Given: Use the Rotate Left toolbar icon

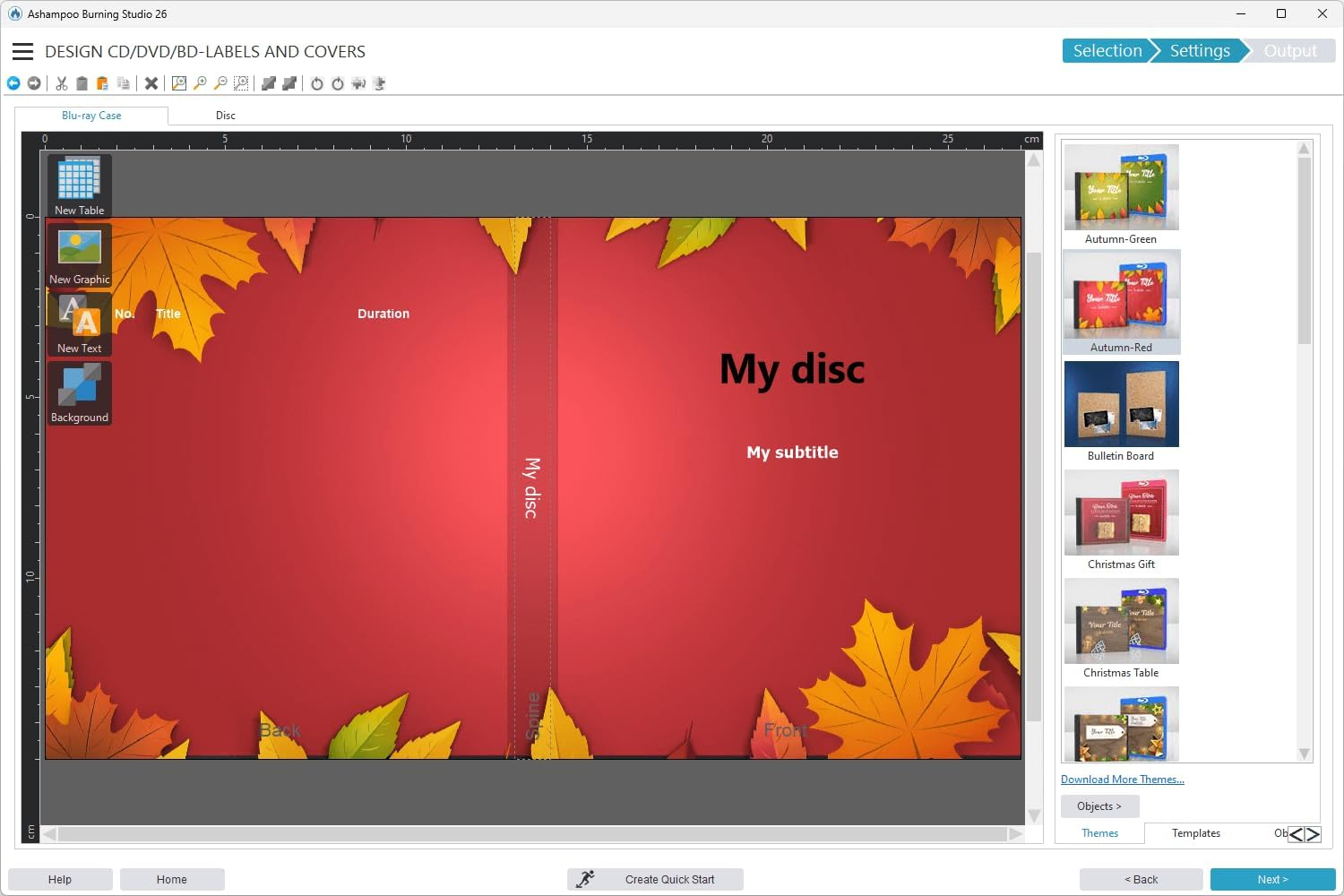Looking at the screenshot, I should (x=317, y=82).
